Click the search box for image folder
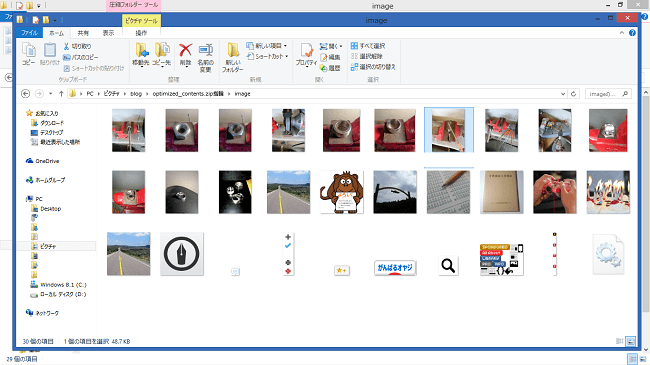 (x=608, y=94)
